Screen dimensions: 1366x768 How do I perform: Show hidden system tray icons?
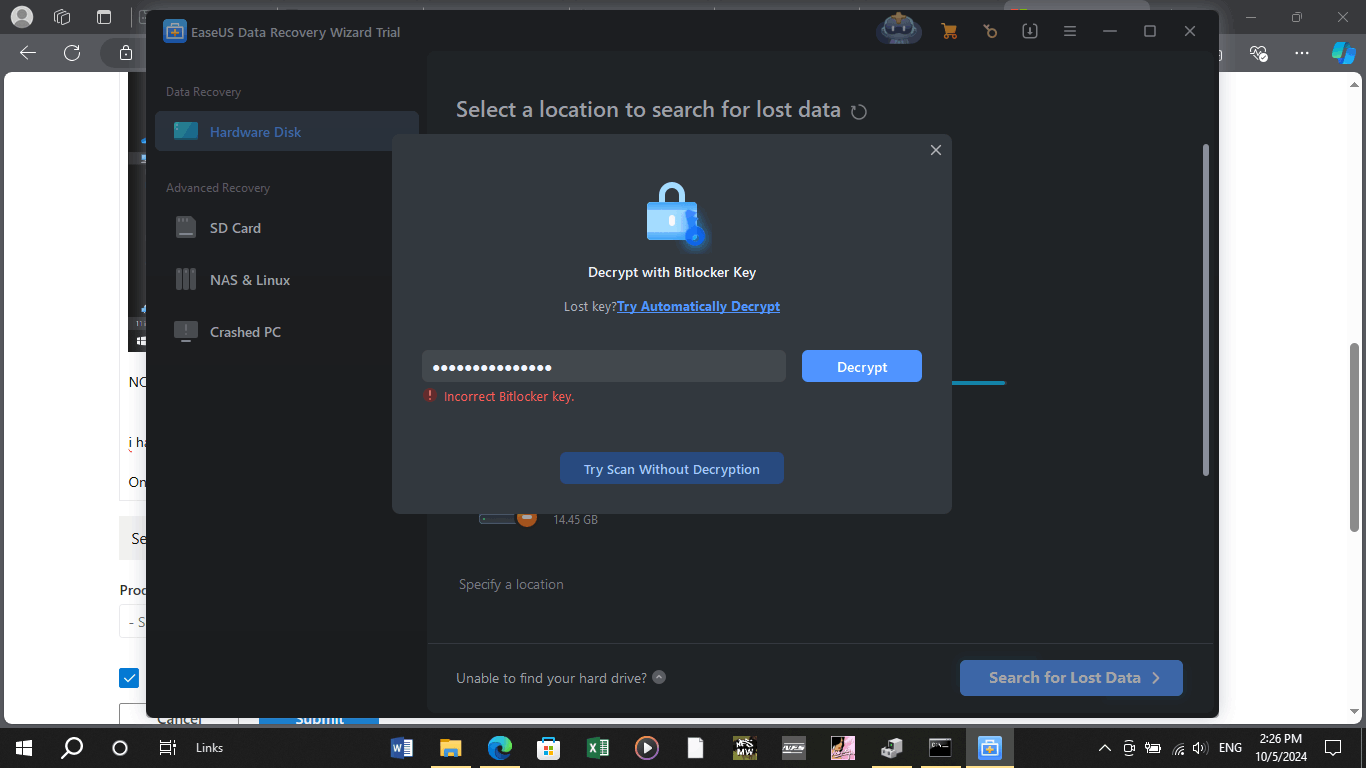click(1105, 748)
